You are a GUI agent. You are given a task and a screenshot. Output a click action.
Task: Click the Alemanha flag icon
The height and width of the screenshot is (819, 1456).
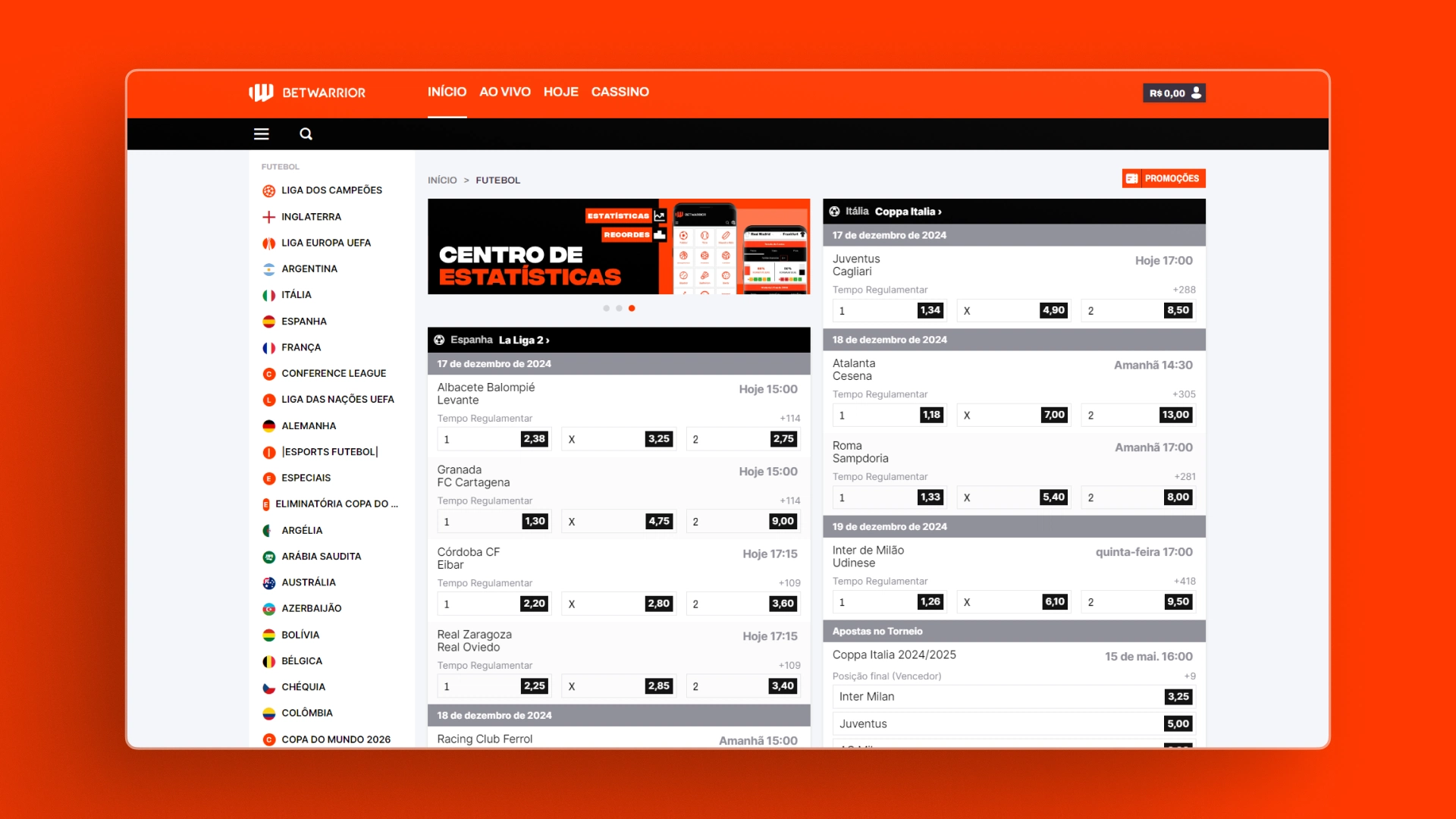tap(268, 426)
